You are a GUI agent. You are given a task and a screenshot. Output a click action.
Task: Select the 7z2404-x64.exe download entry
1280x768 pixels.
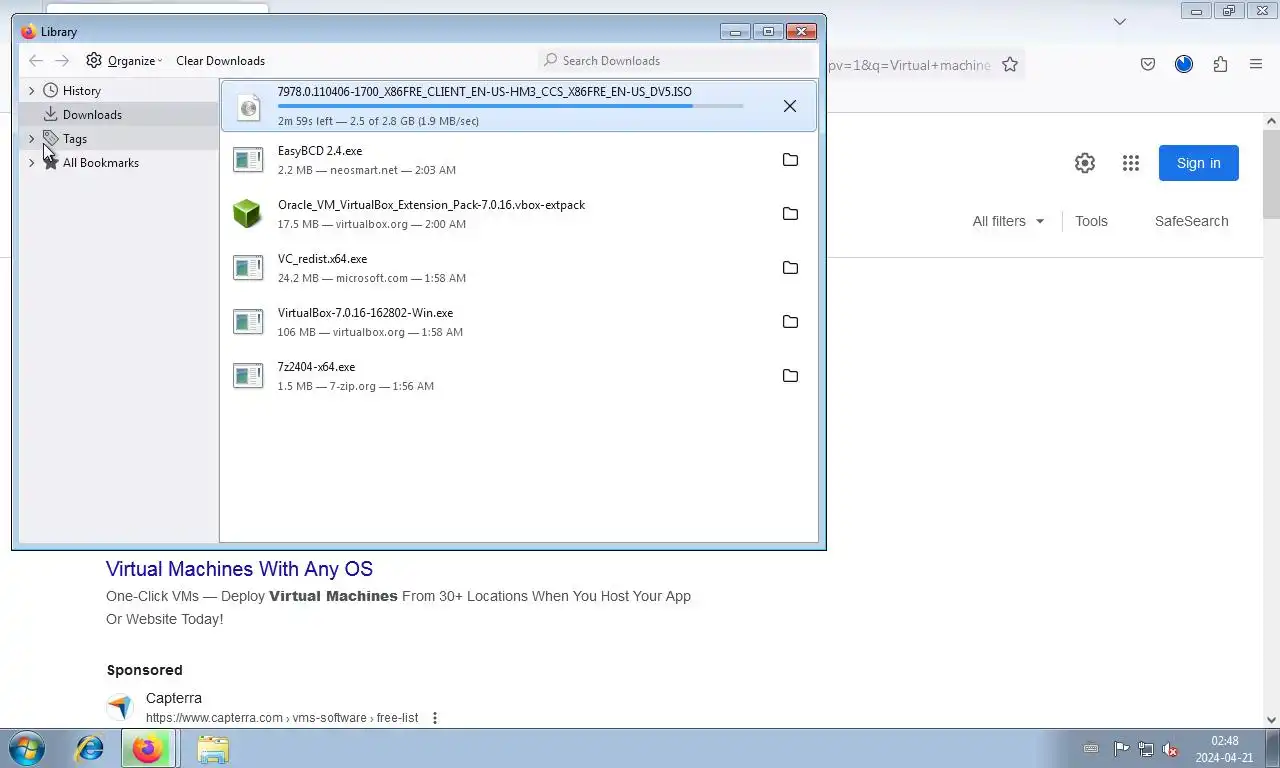pos(518,376)
